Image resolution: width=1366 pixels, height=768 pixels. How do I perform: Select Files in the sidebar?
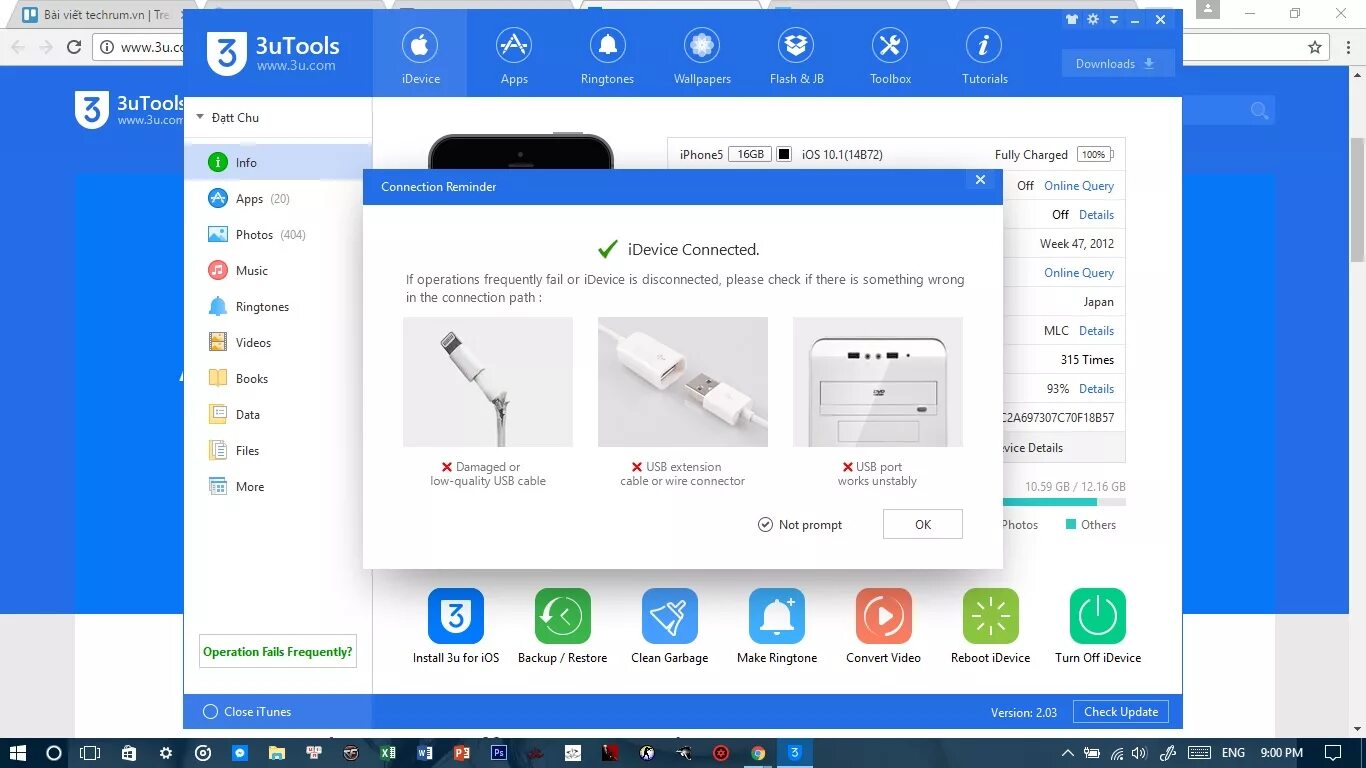[278, 450]
